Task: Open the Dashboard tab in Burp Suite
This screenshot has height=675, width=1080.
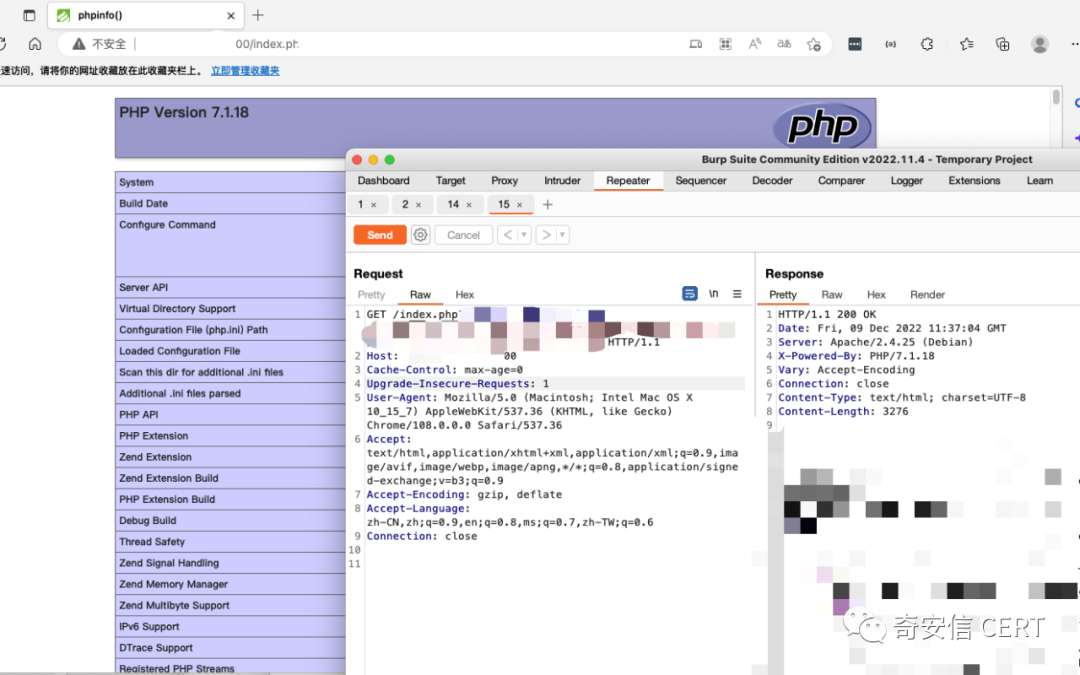Action: (x=384, y=180)
